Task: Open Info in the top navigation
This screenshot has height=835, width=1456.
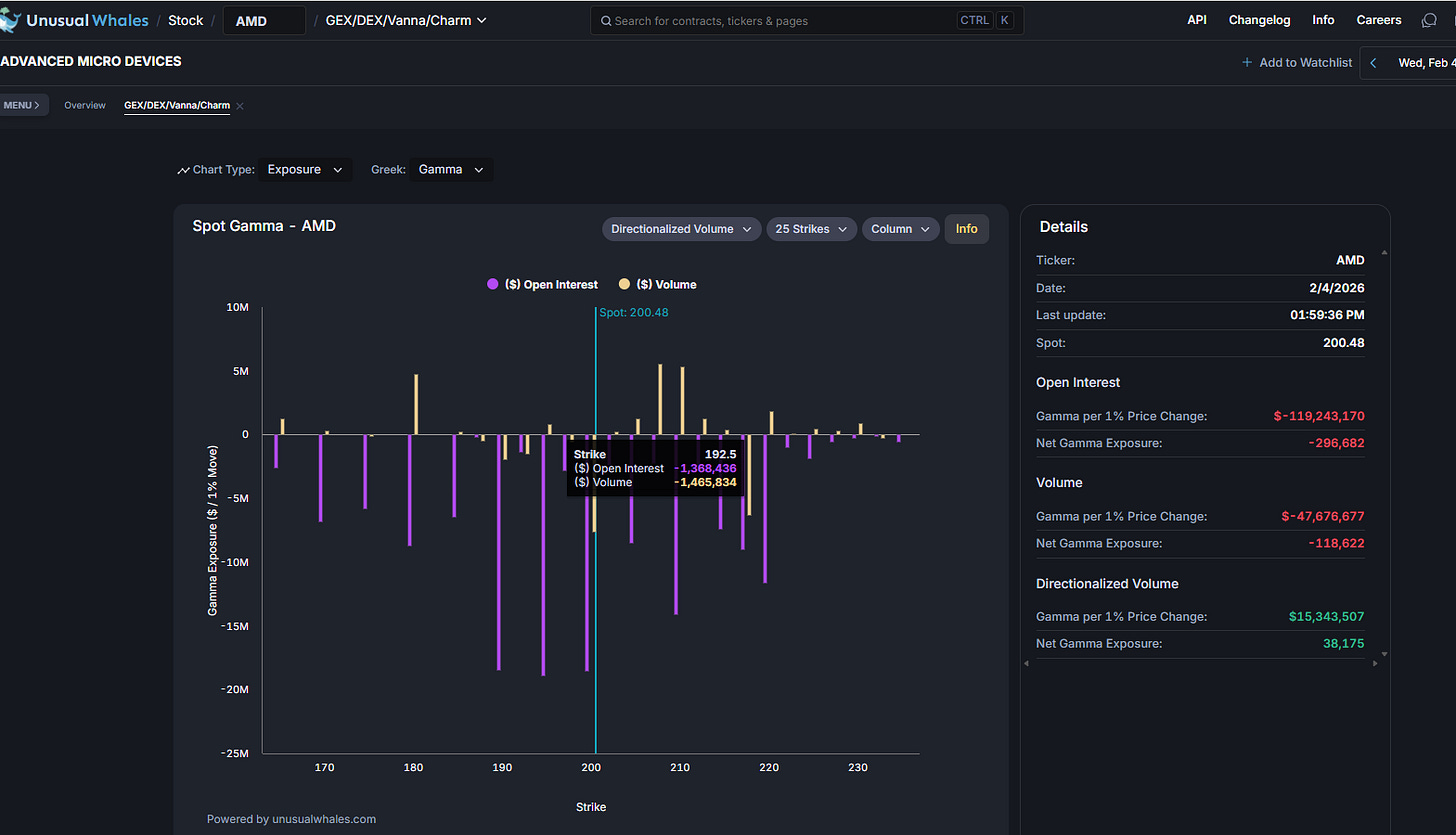Action: 1323,20
